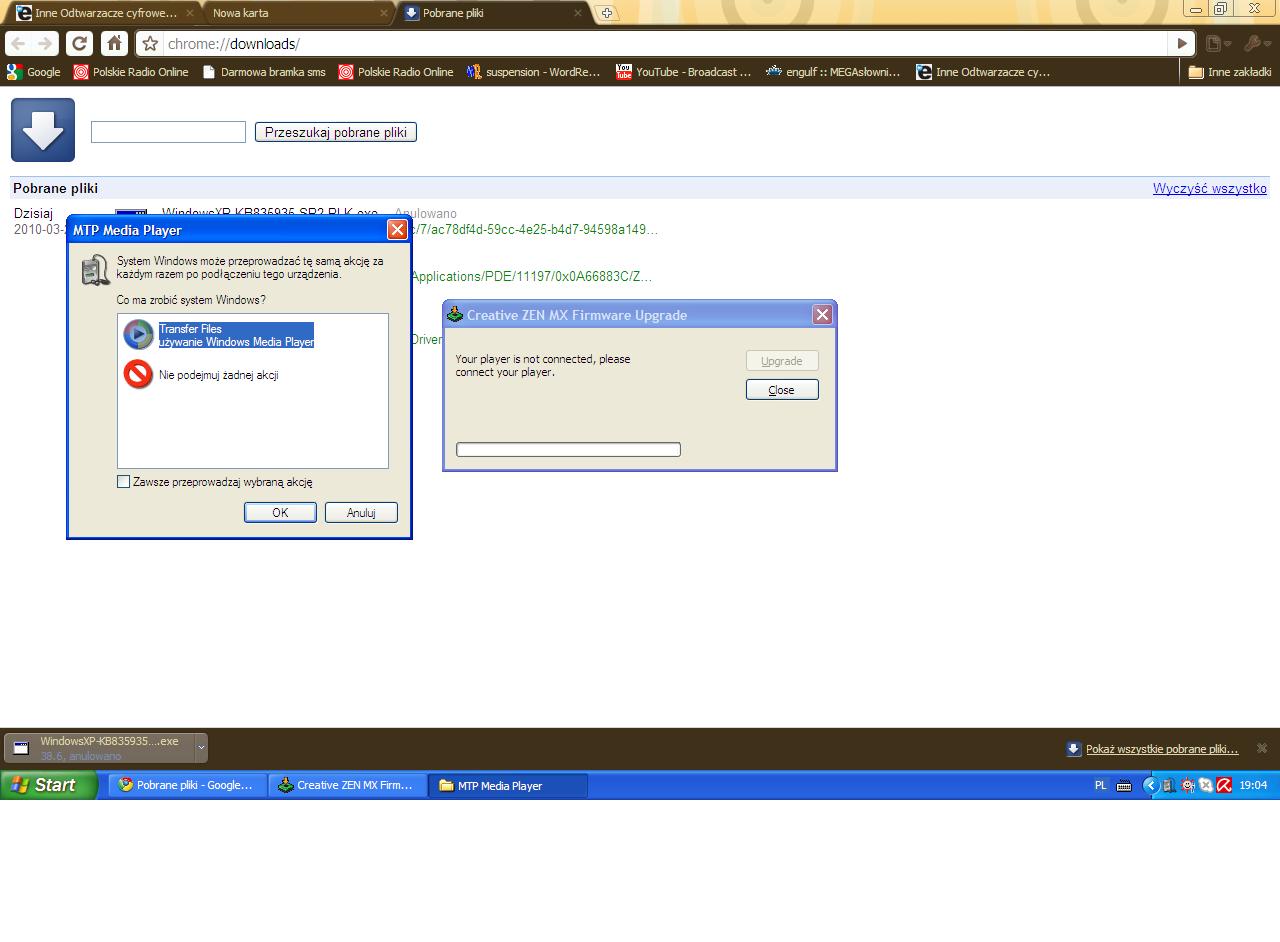Image resolution: width=1280 pixels, height=942 pixels.
Task: Click the sun smiley tray icon
Action: tap(1188, 786)
